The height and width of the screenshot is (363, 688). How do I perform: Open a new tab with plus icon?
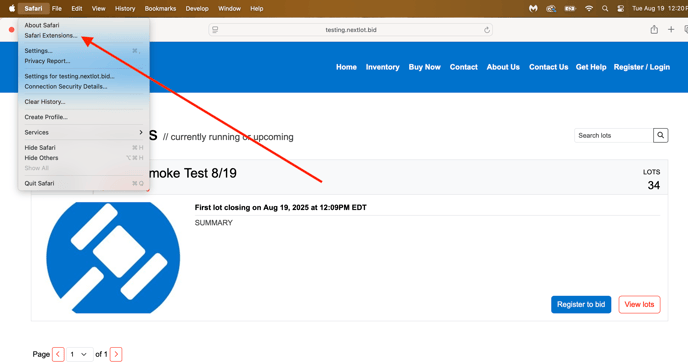click(x=671, y=29)
